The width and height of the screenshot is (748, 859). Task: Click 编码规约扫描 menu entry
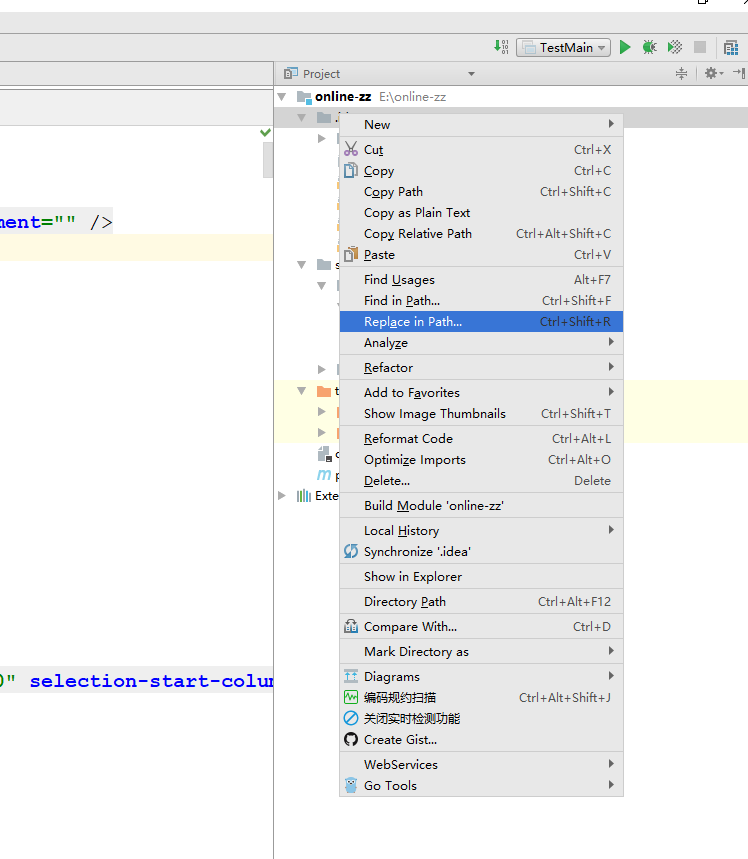coord(481,697)
